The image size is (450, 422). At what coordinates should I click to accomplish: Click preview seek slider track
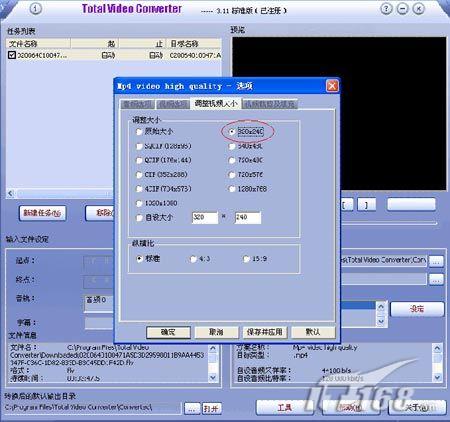(388, 223)
